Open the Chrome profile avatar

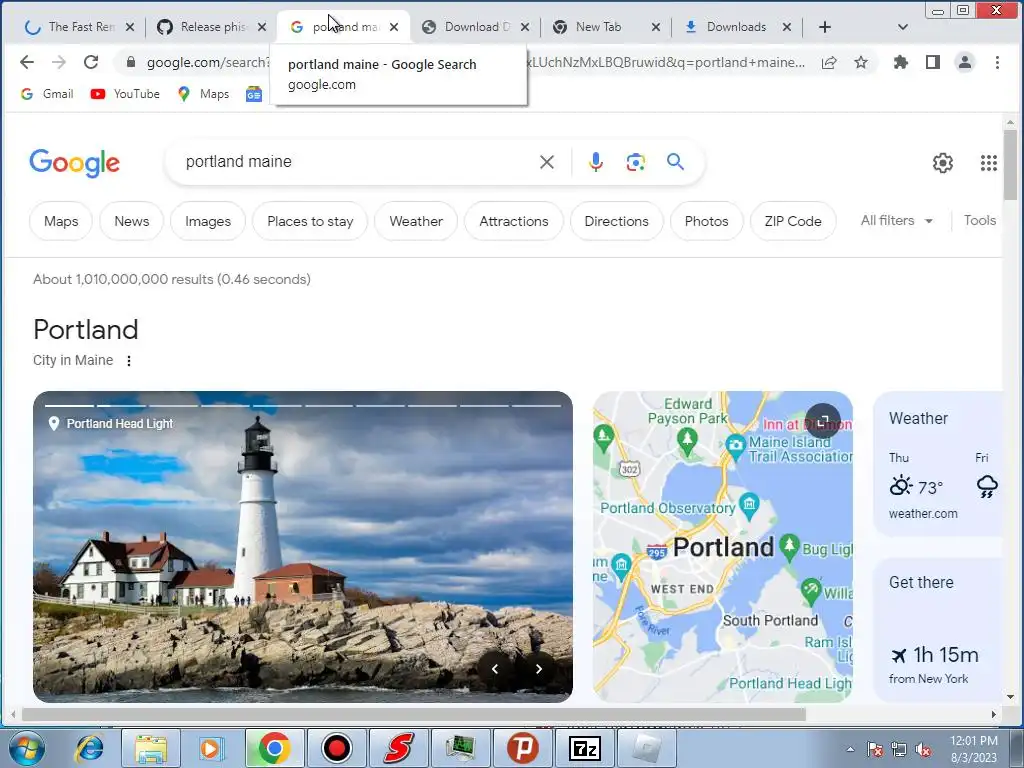965,62
